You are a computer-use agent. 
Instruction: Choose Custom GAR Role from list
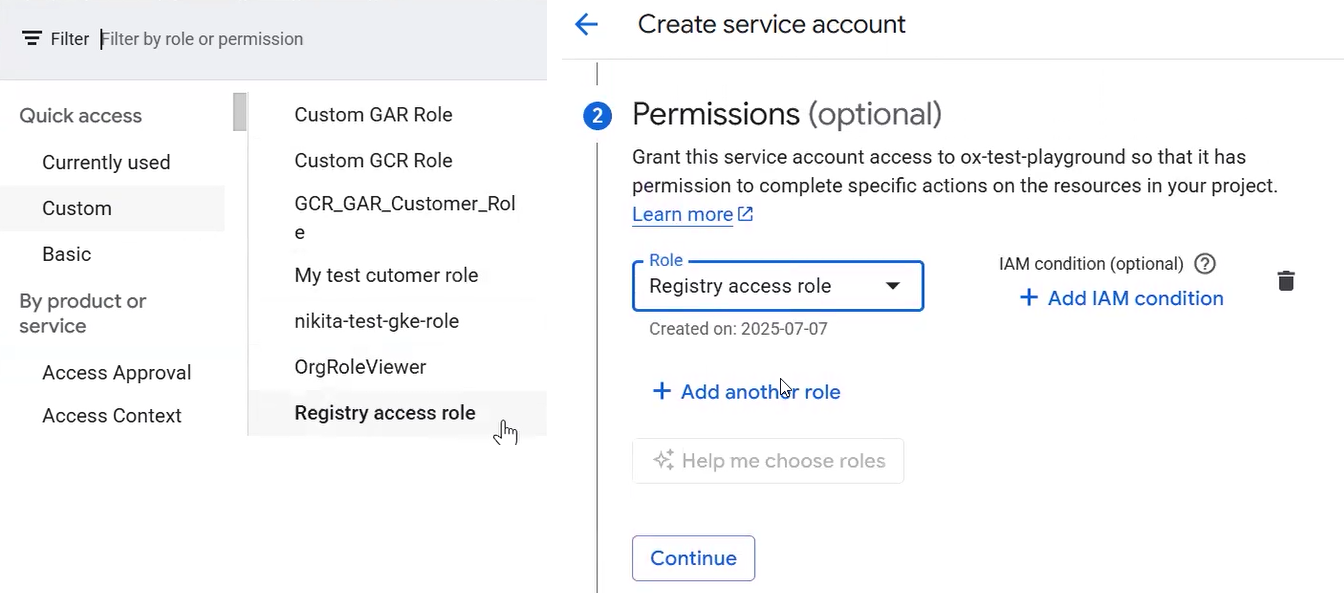[x=373, y=115]
